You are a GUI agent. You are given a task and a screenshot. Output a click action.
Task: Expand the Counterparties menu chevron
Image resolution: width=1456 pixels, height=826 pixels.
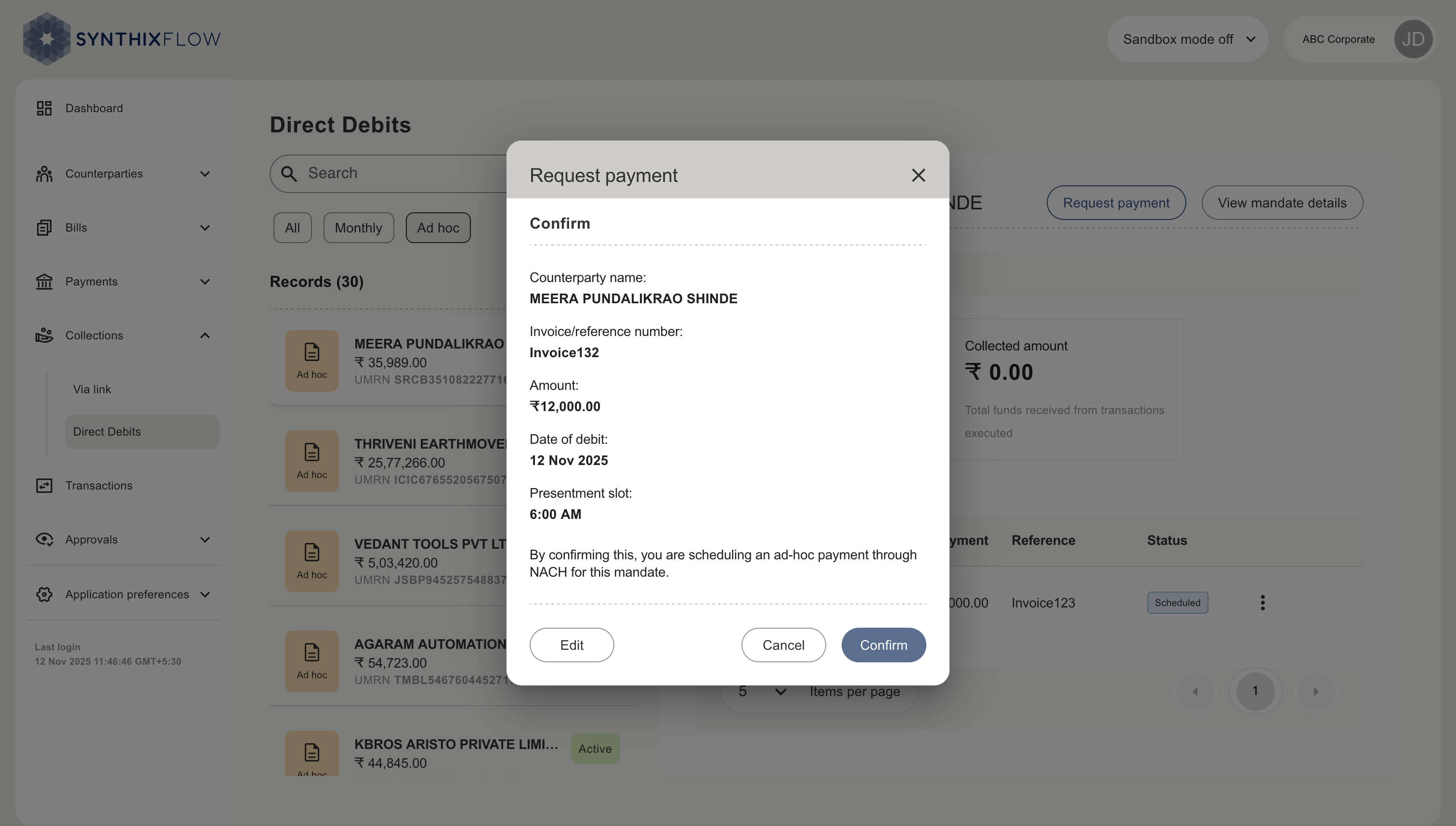click(x=205, y=174)
